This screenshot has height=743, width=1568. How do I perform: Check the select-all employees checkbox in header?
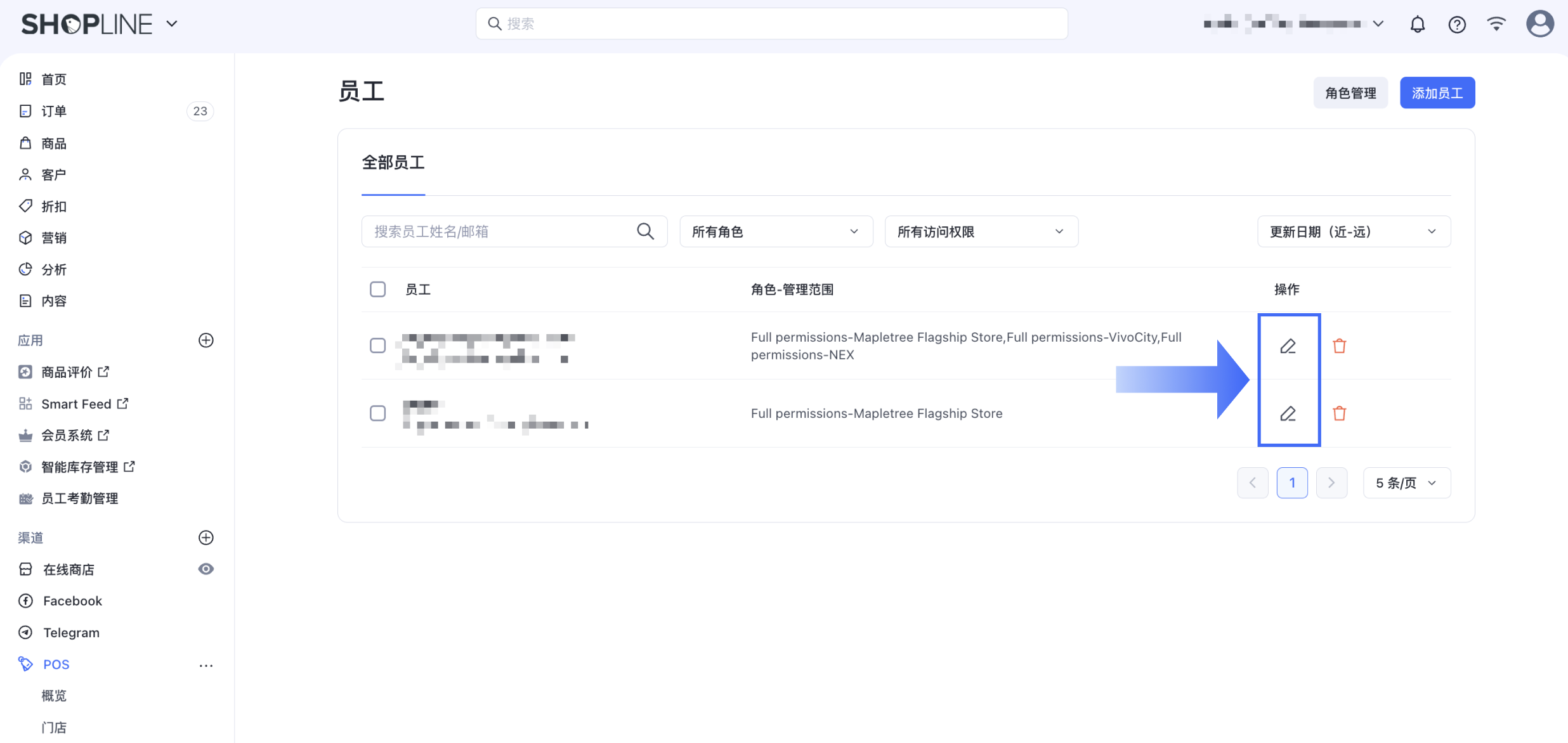click(377, 289)
